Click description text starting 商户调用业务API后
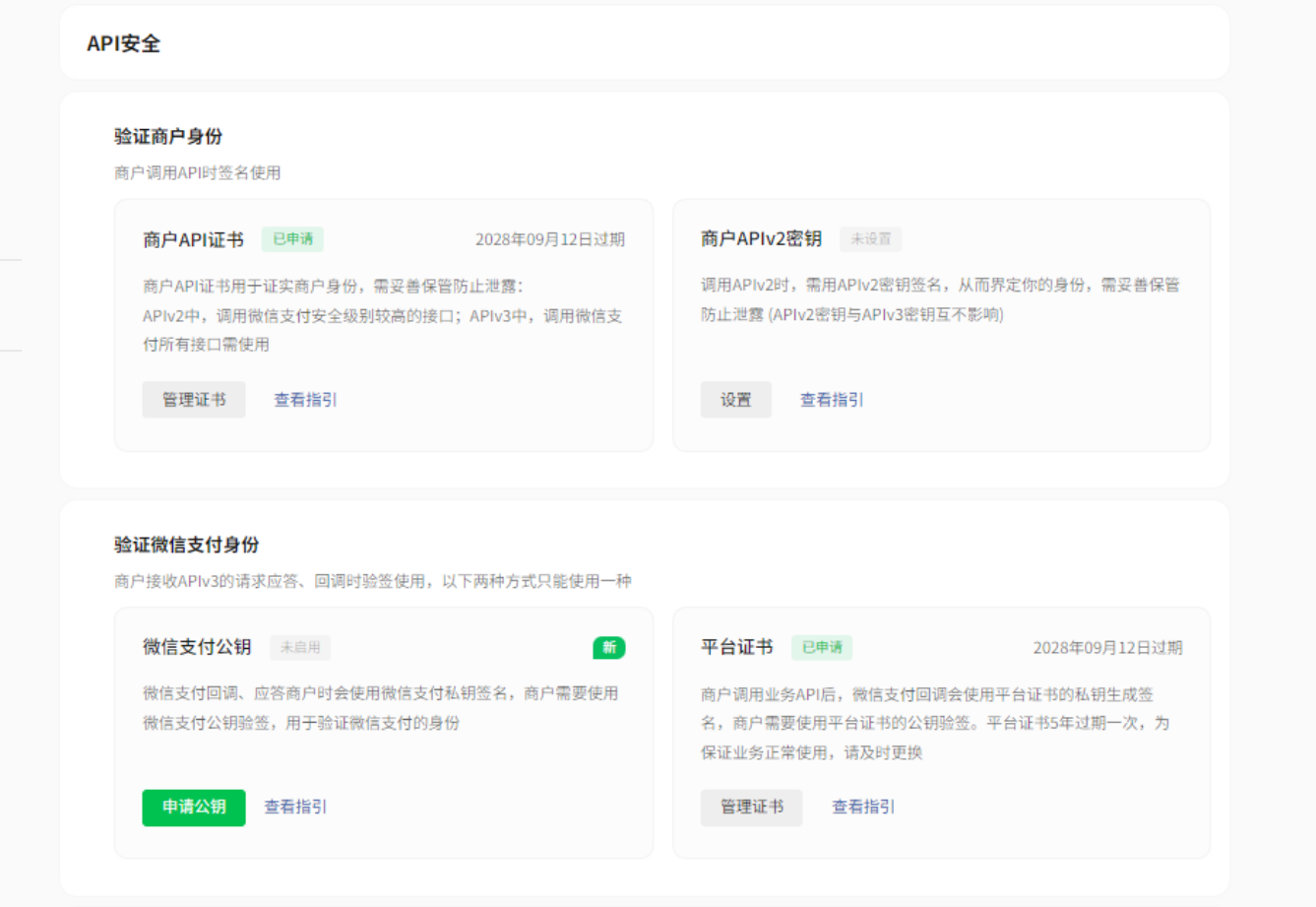This screenshot has width=1316, height=907. pos(935,723)
